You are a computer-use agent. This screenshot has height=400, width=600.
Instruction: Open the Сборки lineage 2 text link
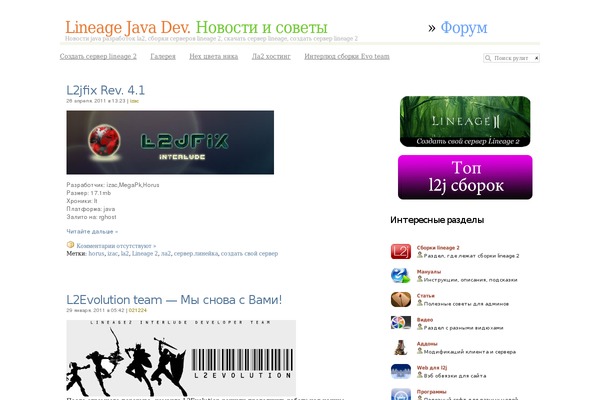(438, 248)
